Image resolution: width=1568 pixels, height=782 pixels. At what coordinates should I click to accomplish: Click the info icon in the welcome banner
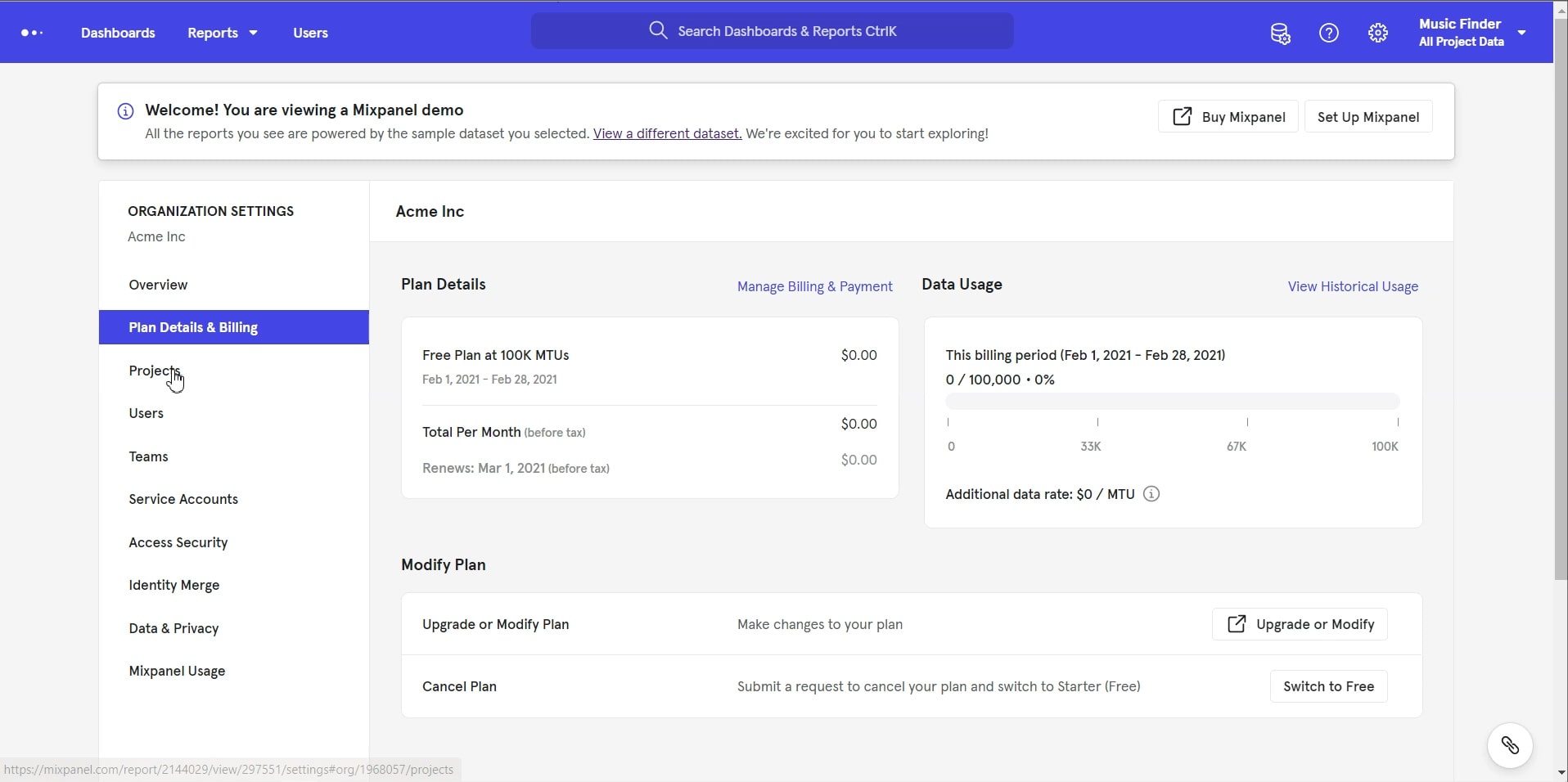124,110
